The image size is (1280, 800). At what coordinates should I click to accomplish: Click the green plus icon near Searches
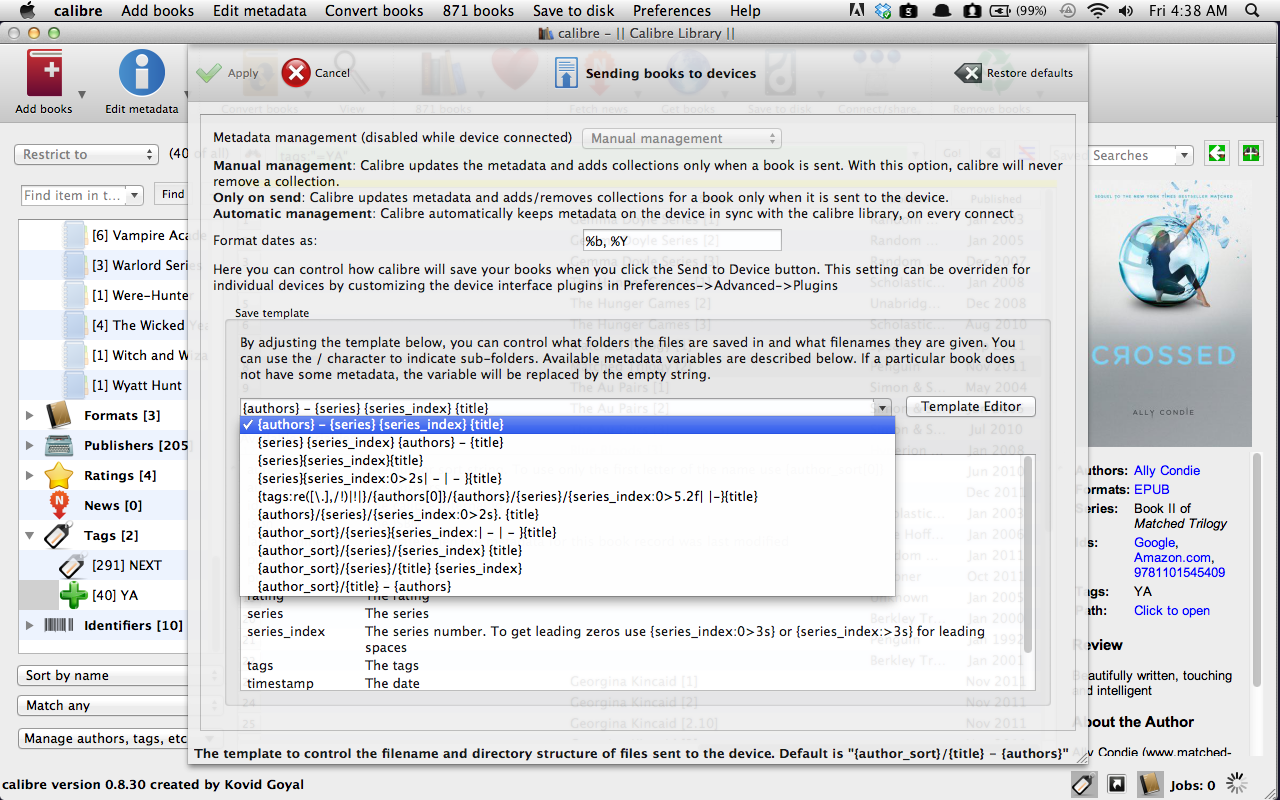pos(1251,154)
